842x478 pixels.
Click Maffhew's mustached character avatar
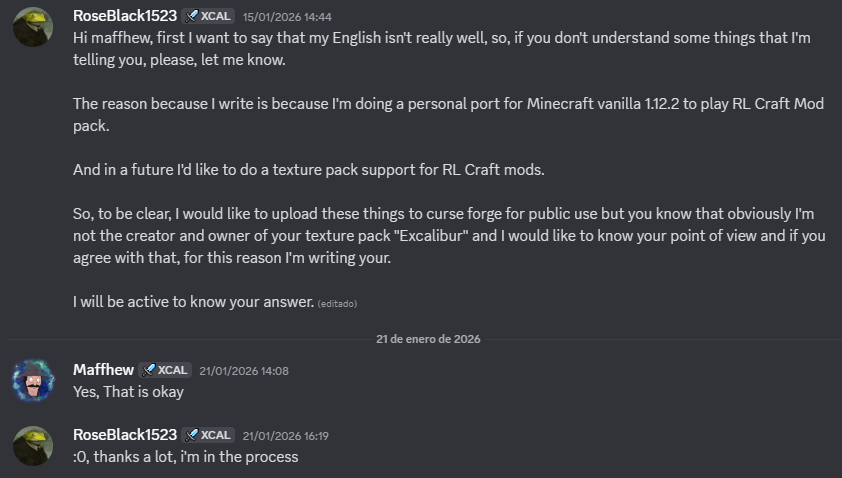[x=33, y=381]
